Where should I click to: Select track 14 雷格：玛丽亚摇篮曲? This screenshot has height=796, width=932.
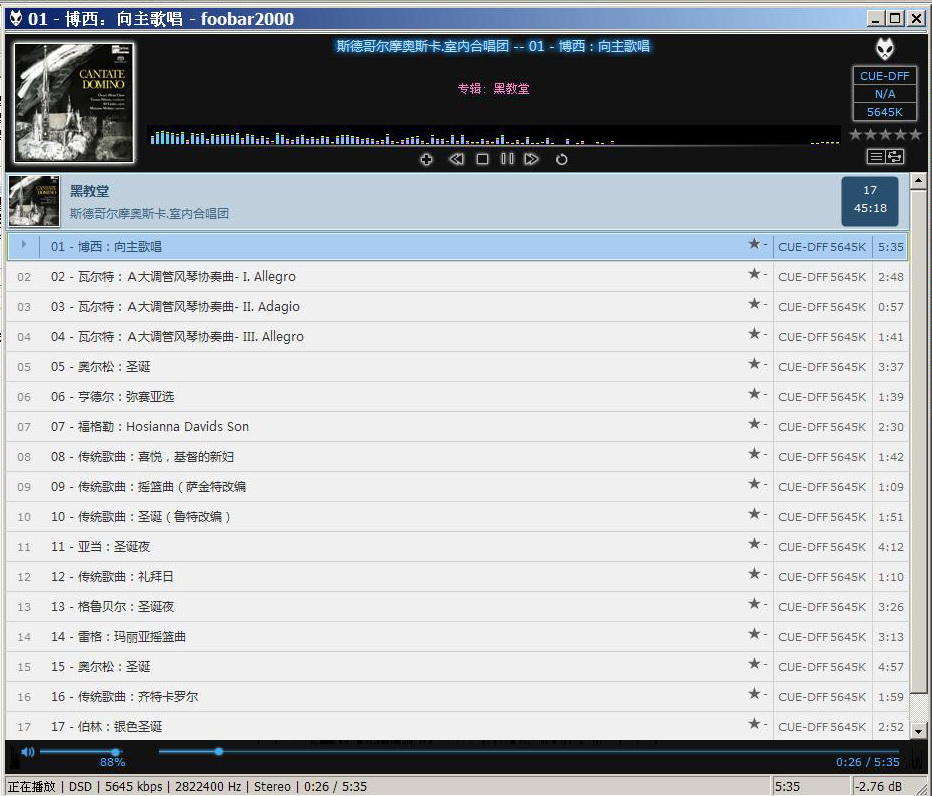457,637
